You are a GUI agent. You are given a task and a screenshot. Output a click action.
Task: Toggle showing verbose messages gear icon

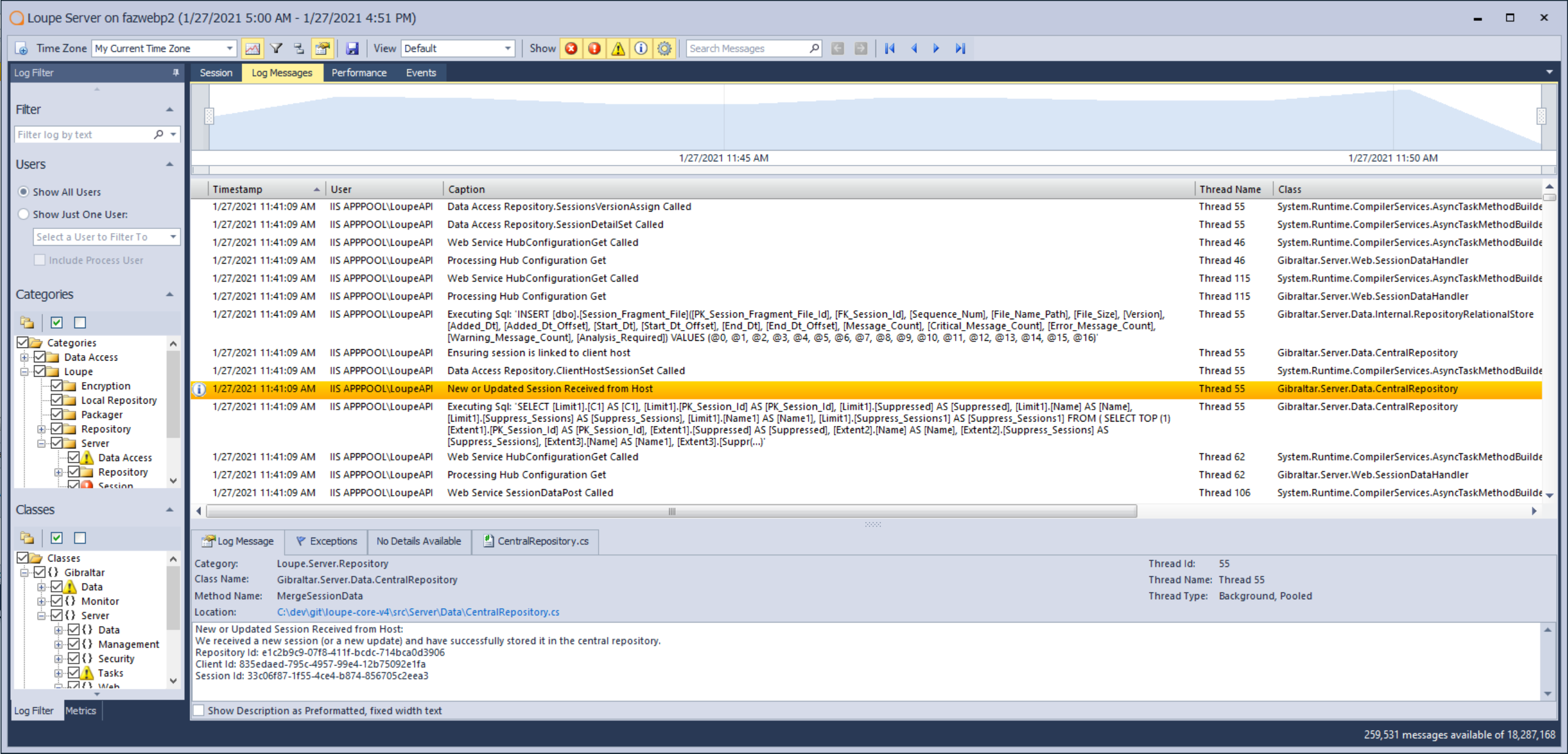coord(664,48)
